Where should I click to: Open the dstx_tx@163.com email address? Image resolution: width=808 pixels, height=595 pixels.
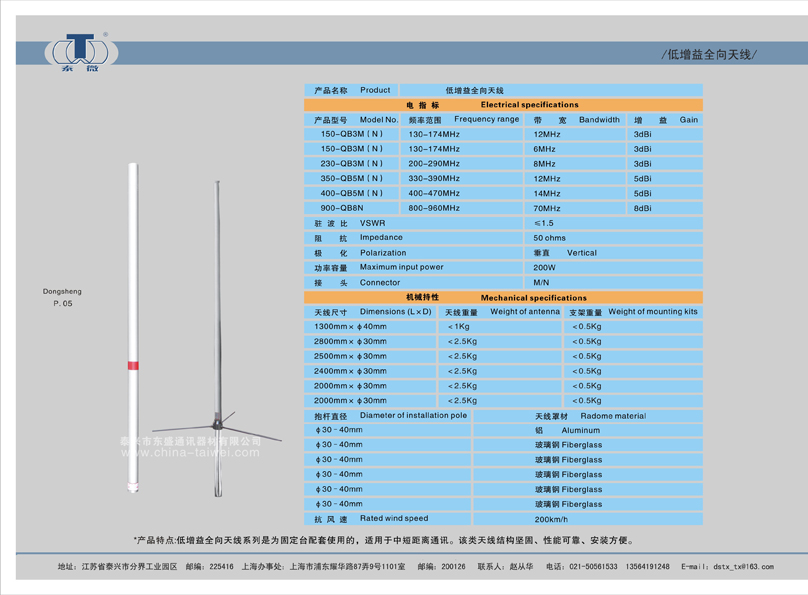pos(740,566)
